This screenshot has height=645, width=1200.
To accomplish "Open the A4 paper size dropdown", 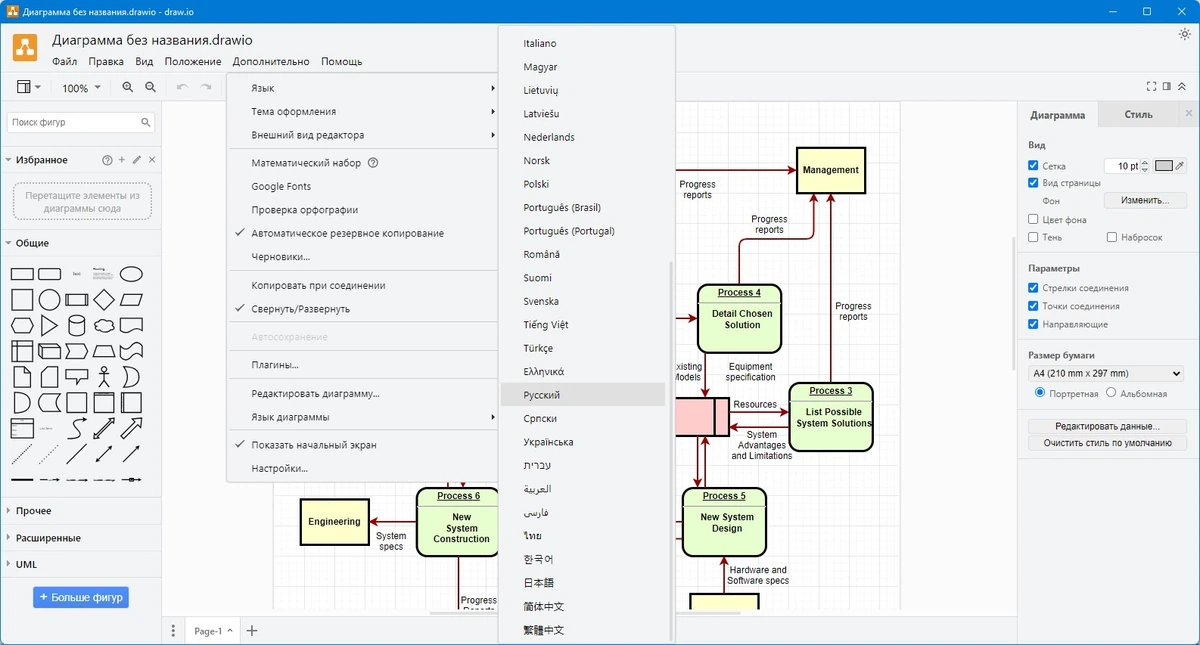I will point(1106,374).
